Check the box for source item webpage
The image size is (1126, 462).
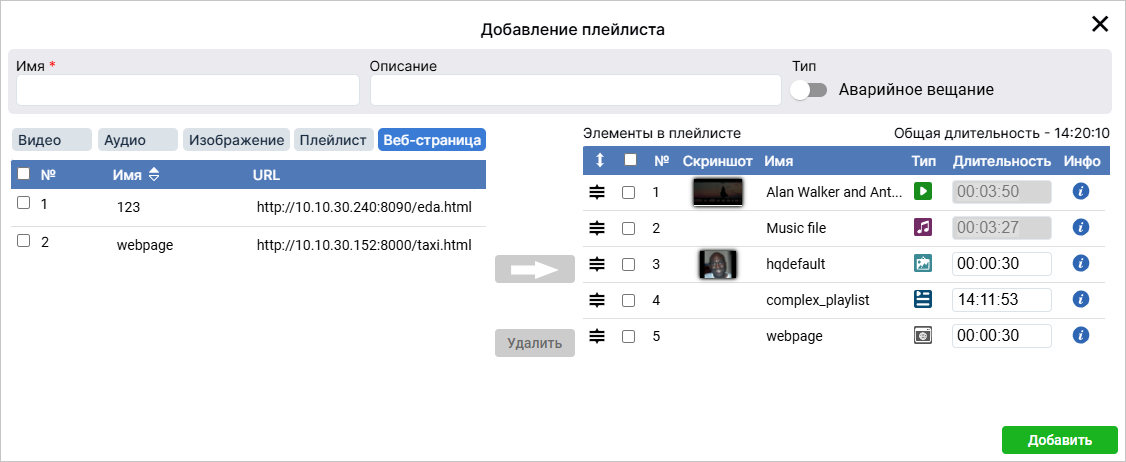click(x=24, y=241)
